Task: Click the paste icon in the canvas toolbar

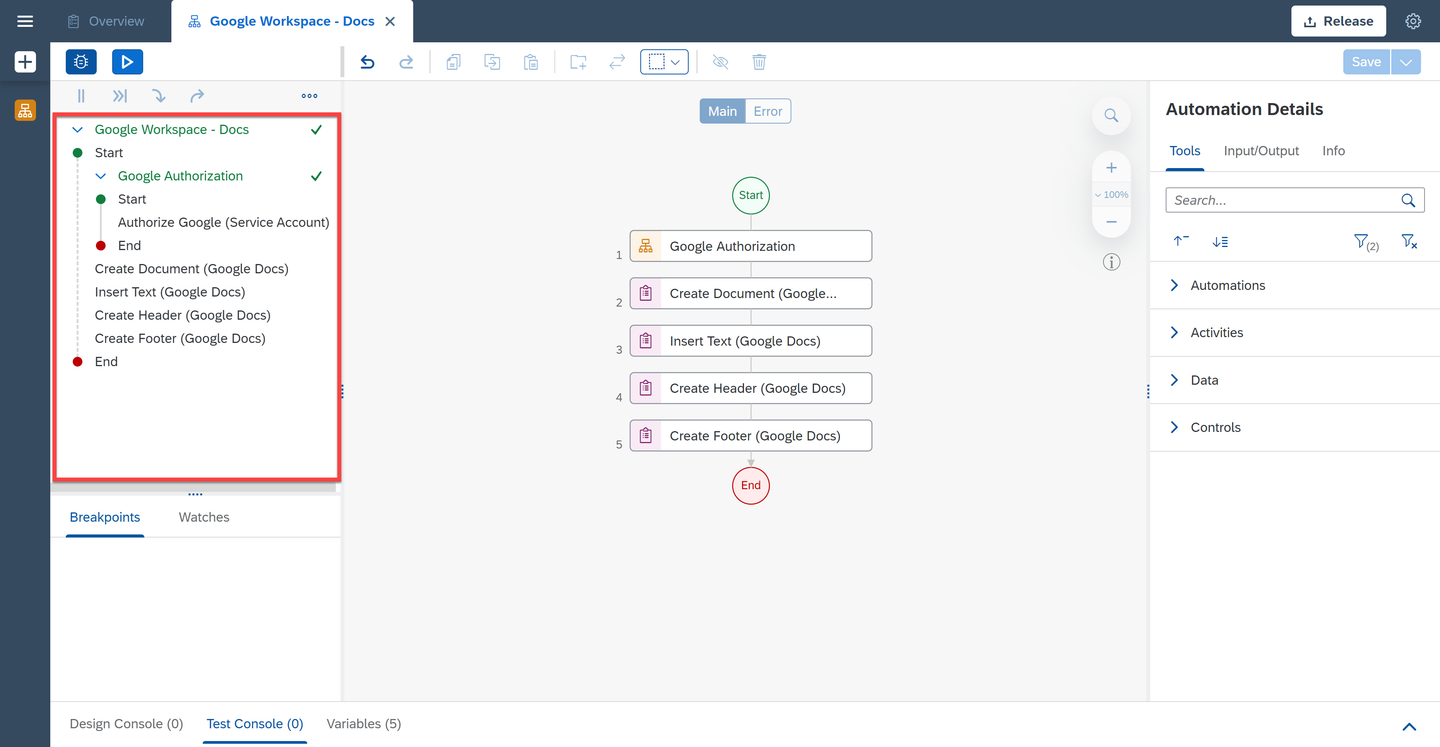Action: click(531, 62)
